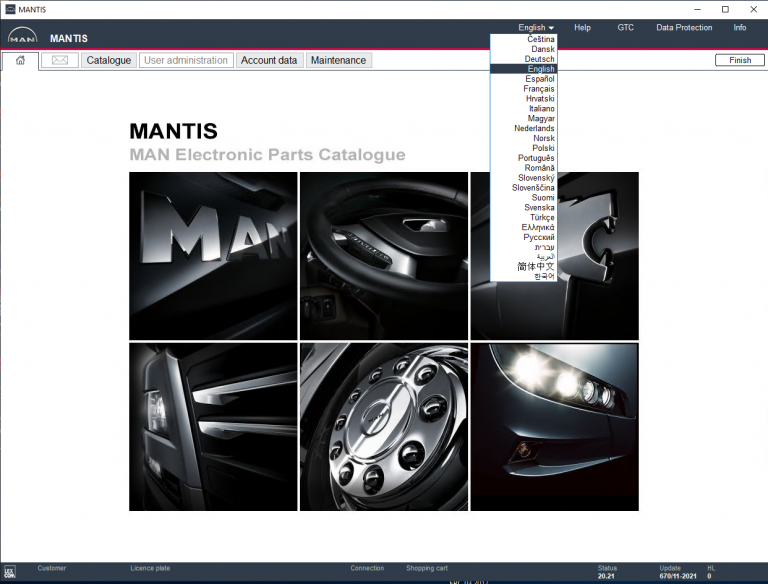Choose Italiano in the dropdown list
The image size is (768, 584).
point(524,108)
